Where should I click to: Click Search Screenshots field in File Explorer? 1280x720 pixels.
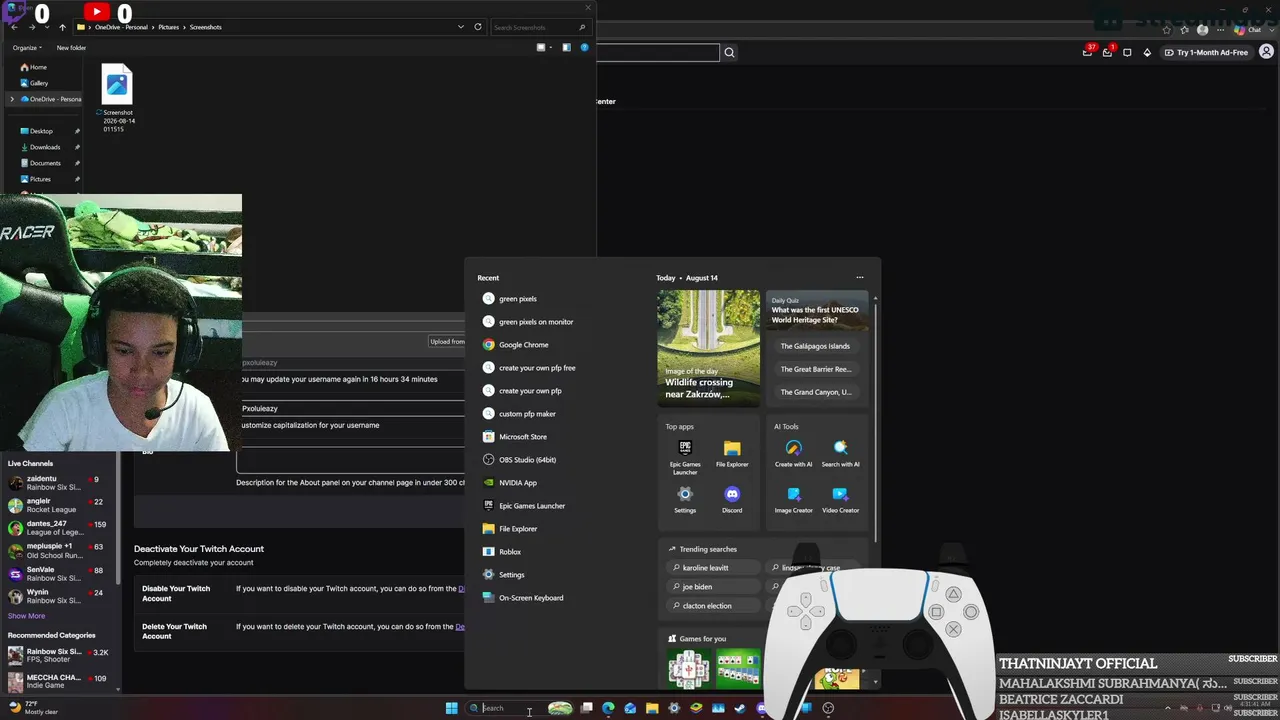coord(539,27)
